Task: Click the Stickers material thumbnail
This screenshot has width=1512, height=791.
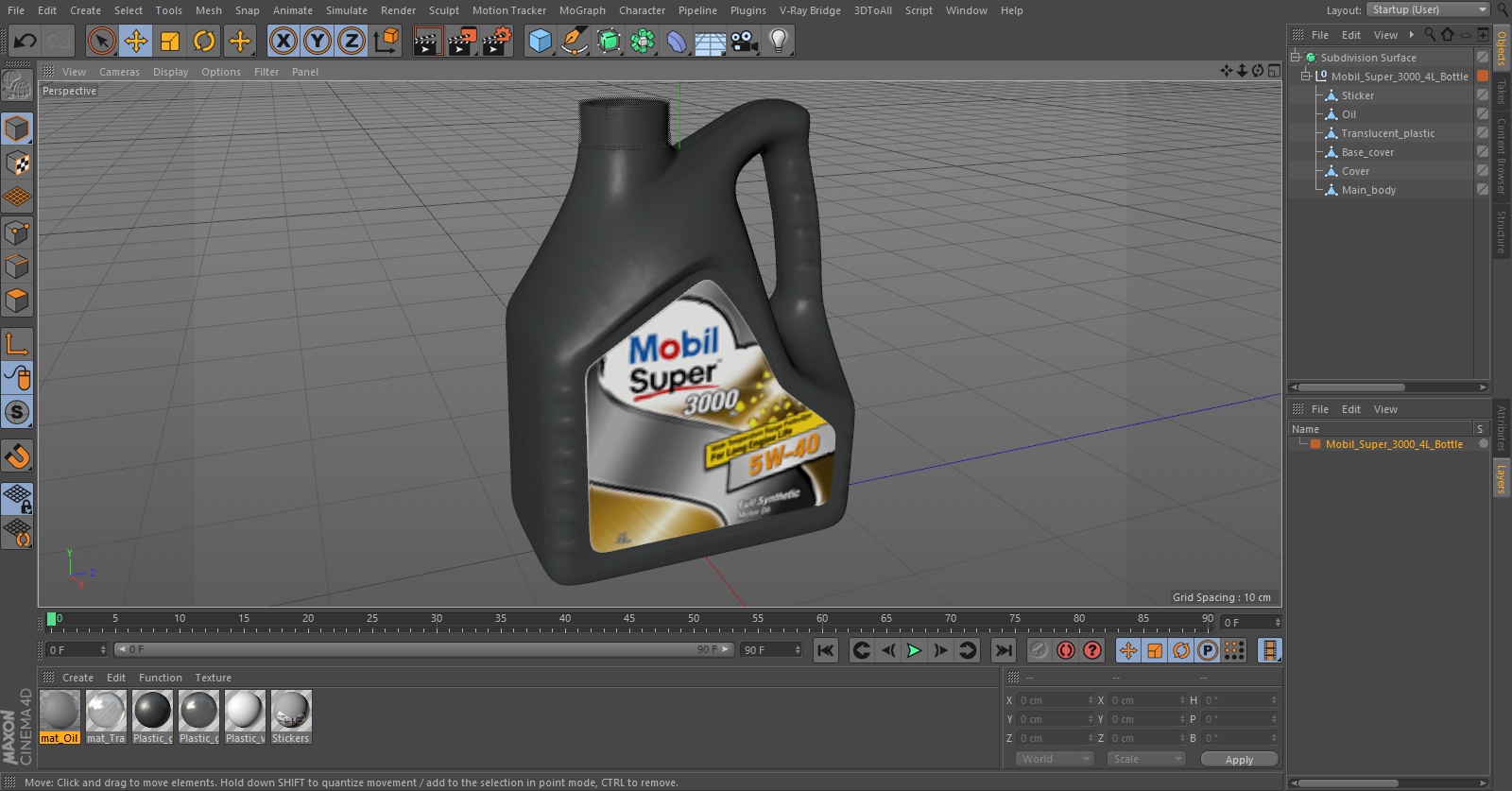Action: (x=290, y=710)
